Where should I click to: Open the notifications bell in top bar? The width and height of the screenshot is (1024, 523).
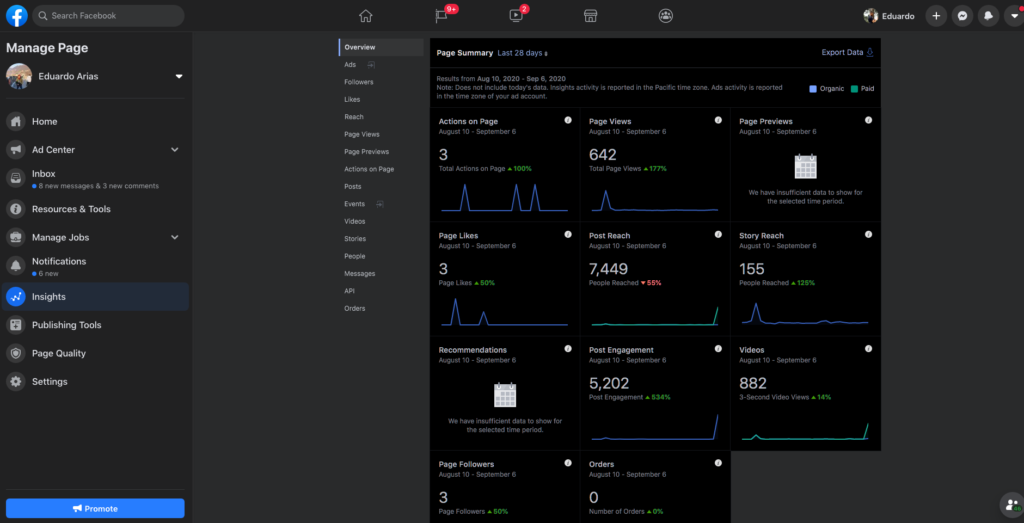click(x=988, y=16)
